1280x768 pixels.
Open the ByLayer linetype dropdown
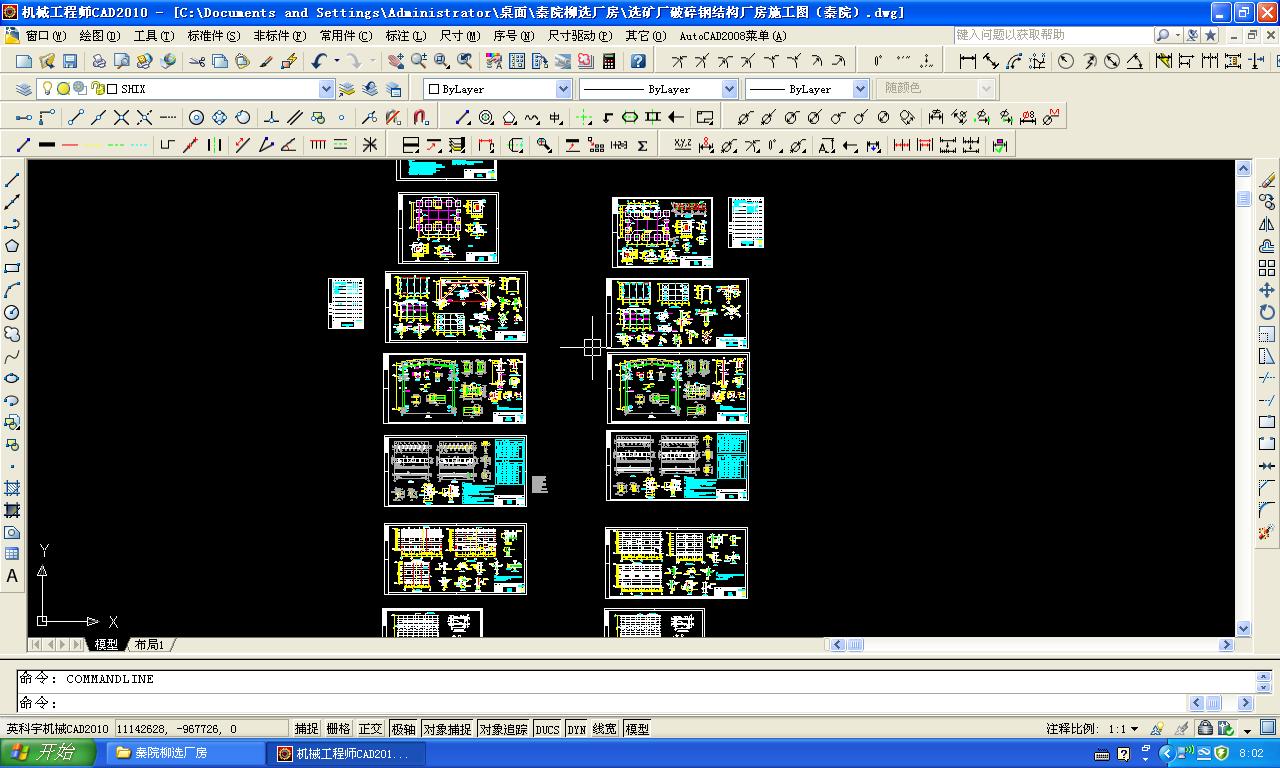point(729,89)
